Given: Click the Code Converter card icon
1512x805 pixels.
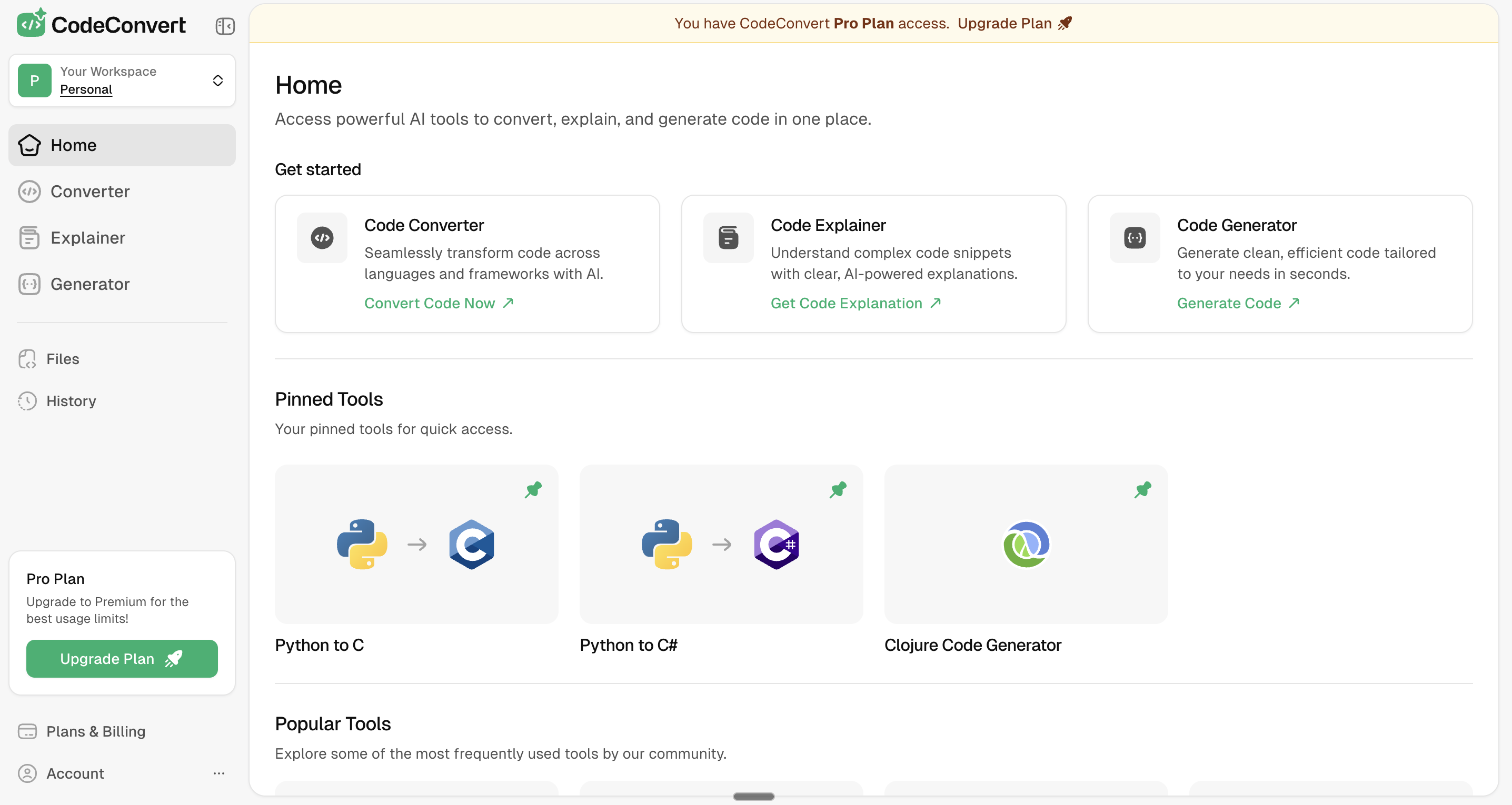Looking at the screenshot, I should [322, 238].
